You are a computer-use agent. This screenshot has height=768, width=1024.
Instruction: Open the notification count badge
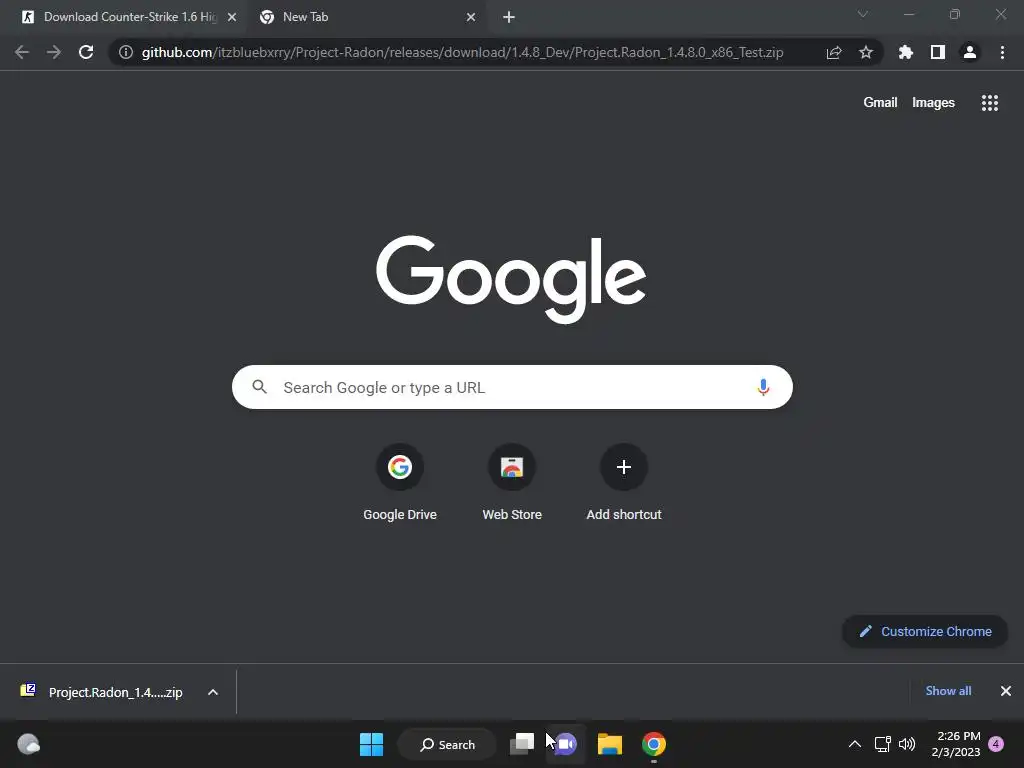coord(996,744)
